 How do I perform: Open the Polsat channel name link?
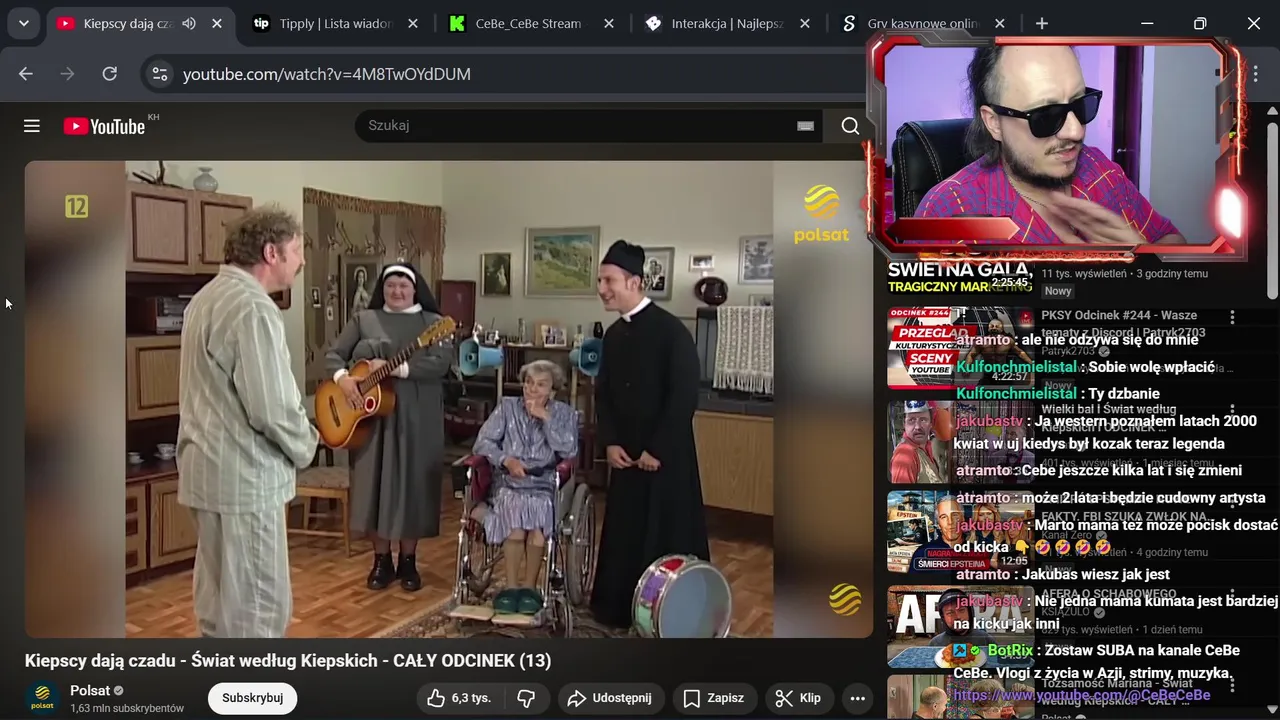pyautogui.click(x=90, y=691)
